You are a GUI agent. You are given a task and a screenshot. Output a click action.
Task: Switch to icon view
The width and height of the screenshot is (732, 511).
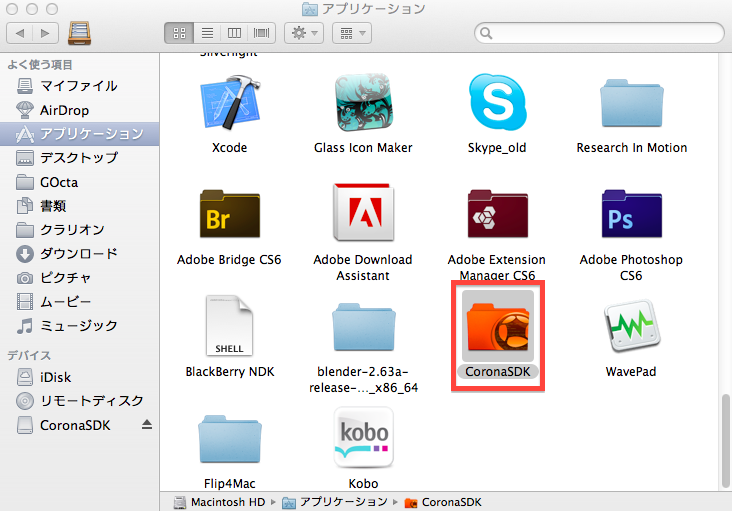point(179,33)
